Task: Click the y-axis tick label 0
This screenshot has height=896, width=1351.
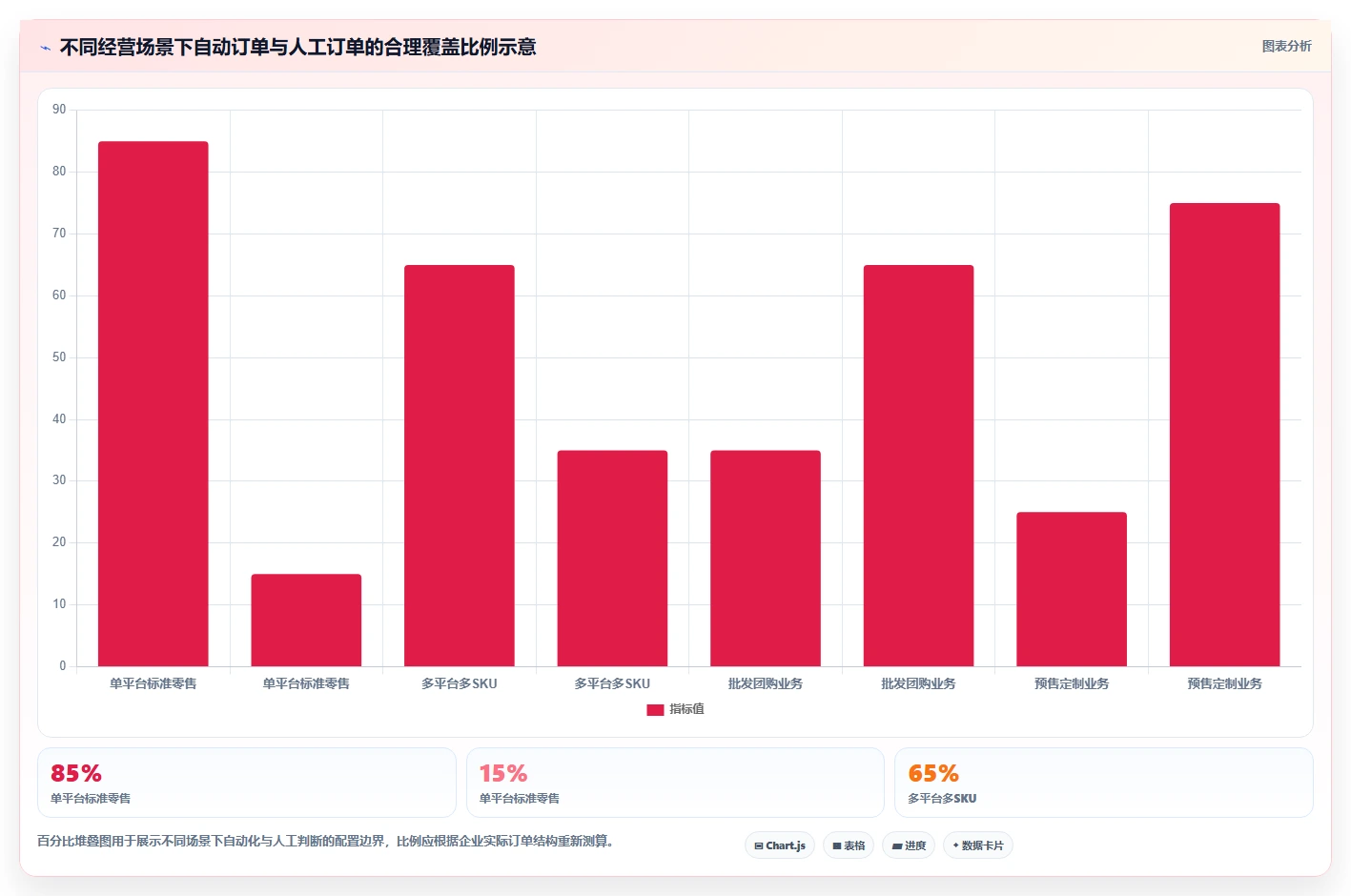Action: coord(63,666)
